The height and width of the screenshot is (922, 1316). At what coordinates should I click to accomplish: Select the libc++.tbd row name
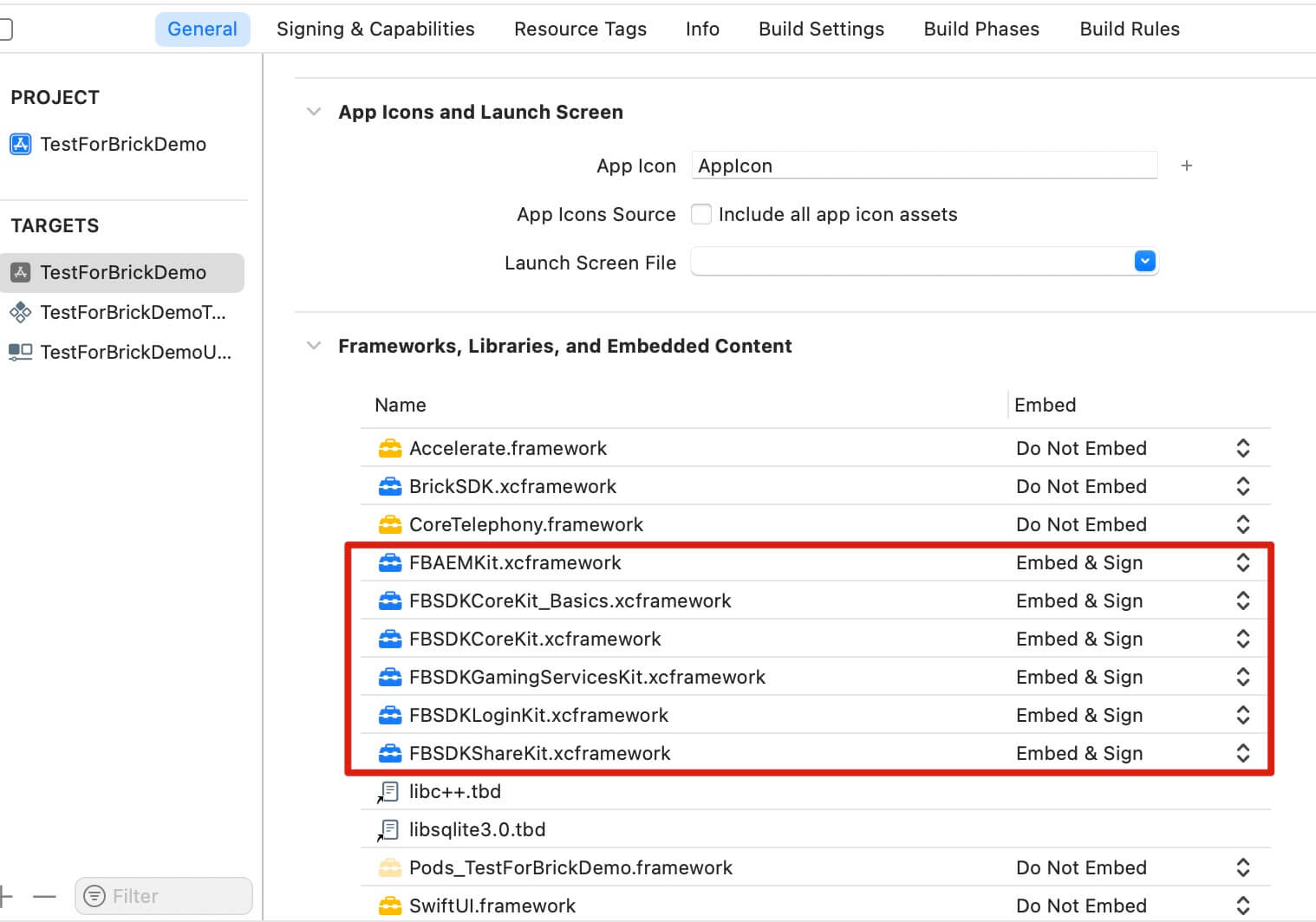[x=455, y=791]
